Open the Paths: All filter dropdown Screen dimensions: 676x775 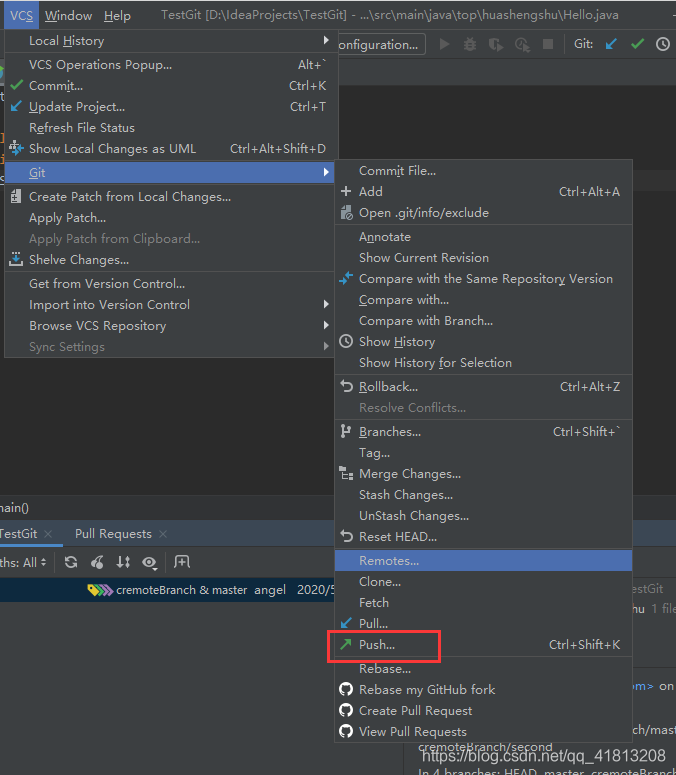(23, 562)
